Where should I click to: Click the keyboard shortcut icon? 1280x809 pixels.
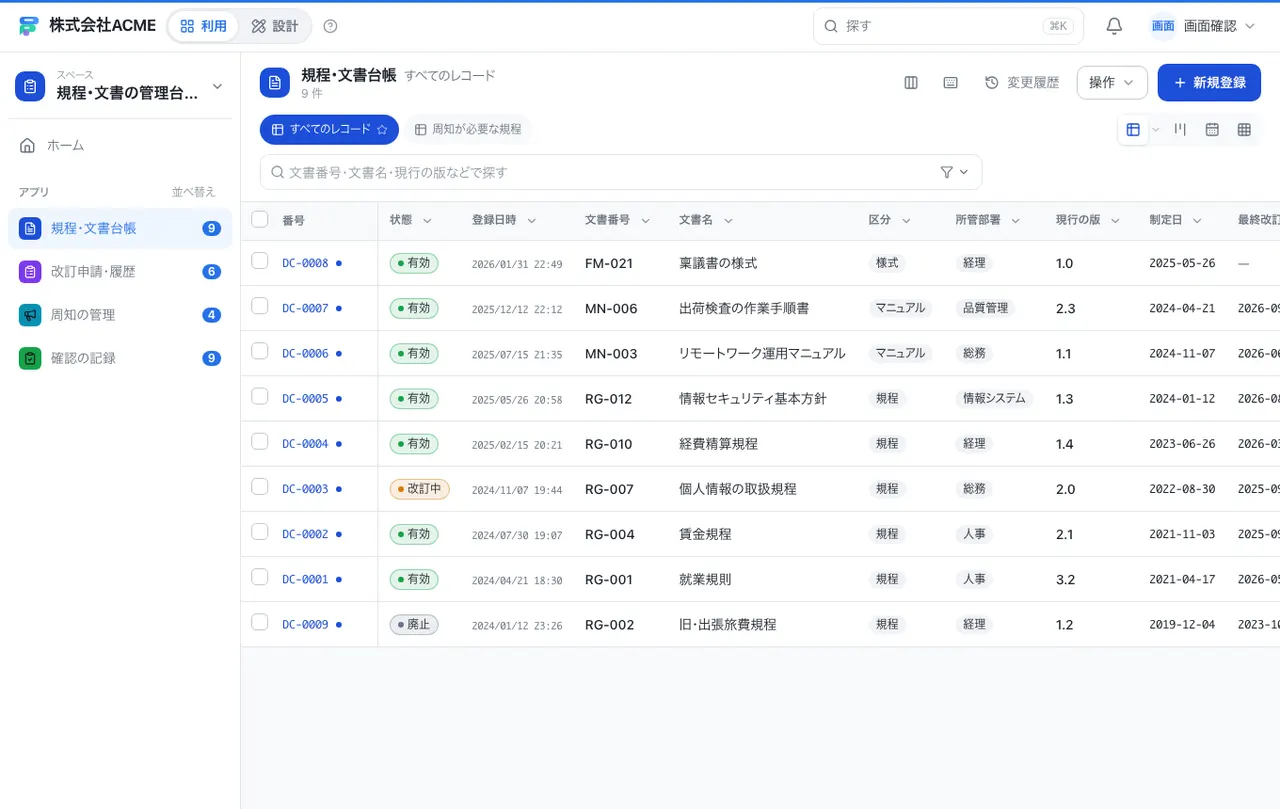[x=951, y=83]
